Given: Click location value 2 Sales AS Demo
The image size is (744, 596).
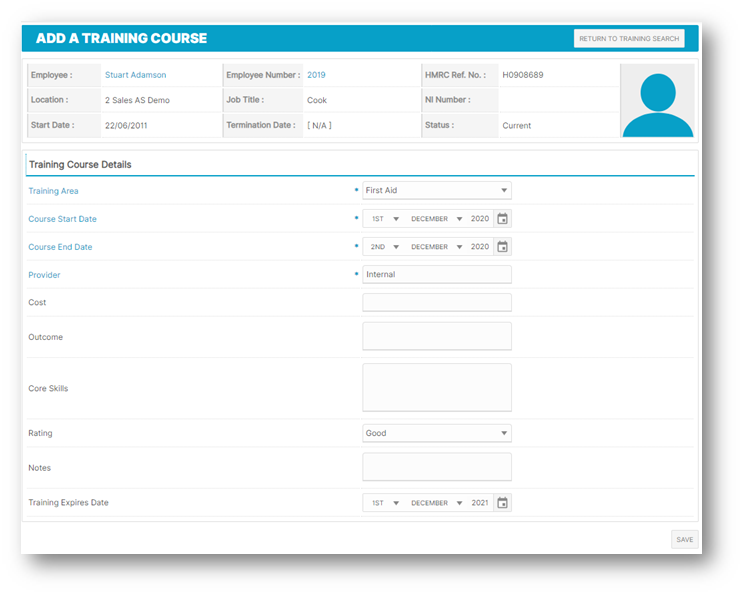Looking at the screenshot, I should tap(137, 100).
